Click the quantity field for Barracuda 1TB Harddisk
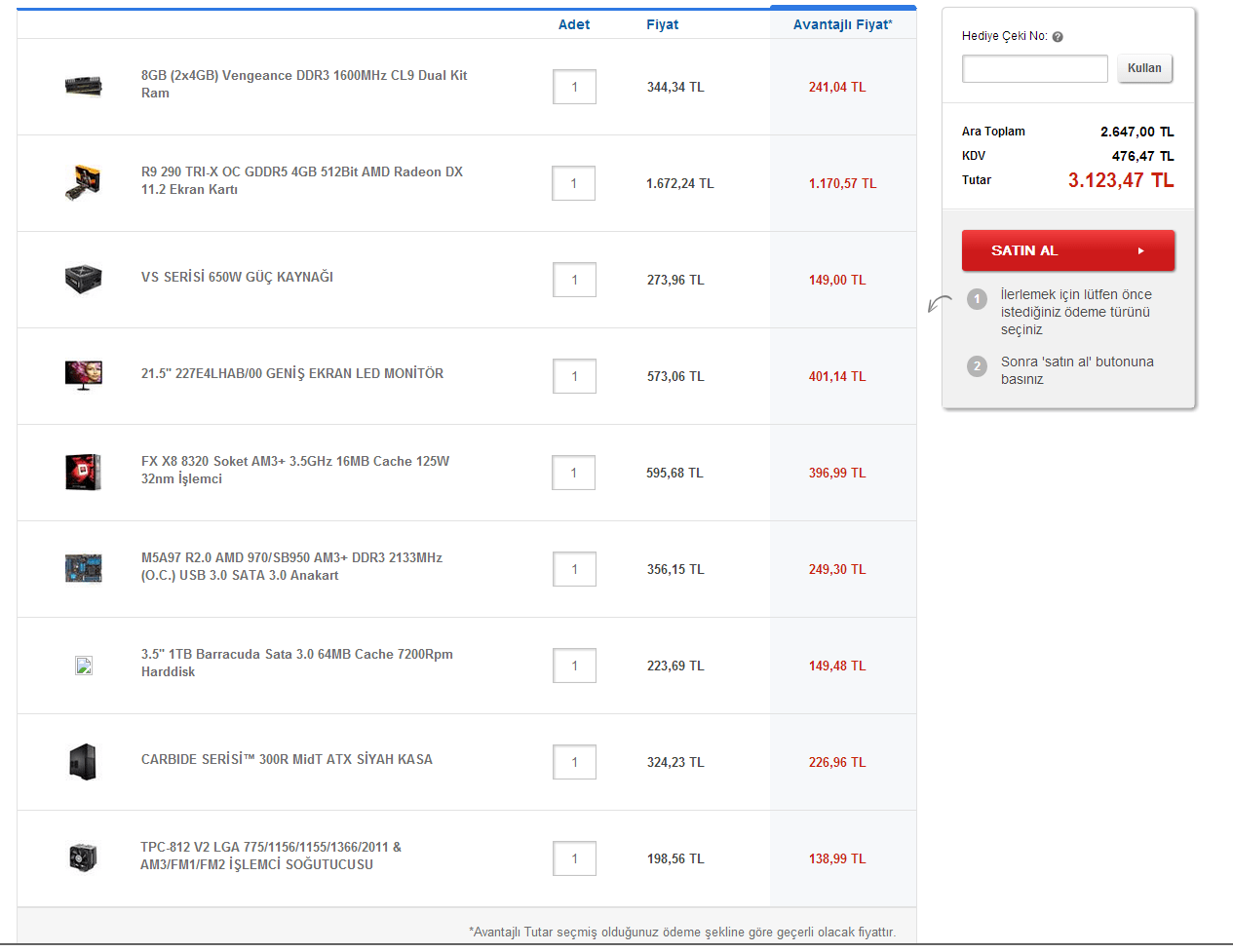 pyautogui.click(x=574, y=666)
